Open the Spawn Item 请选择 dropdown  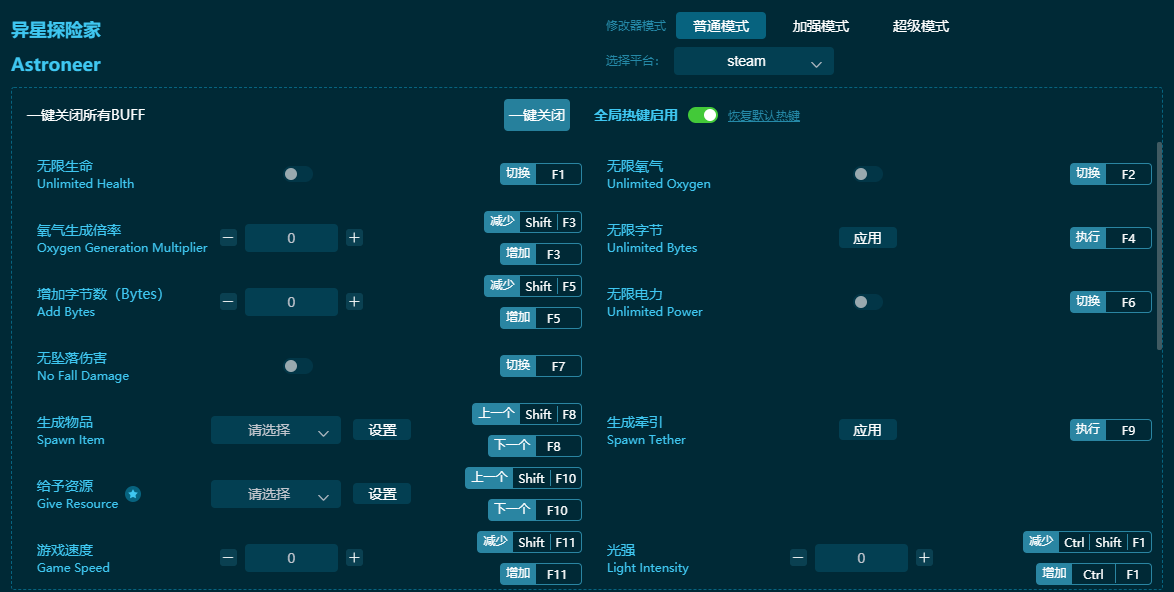[276, 429]
